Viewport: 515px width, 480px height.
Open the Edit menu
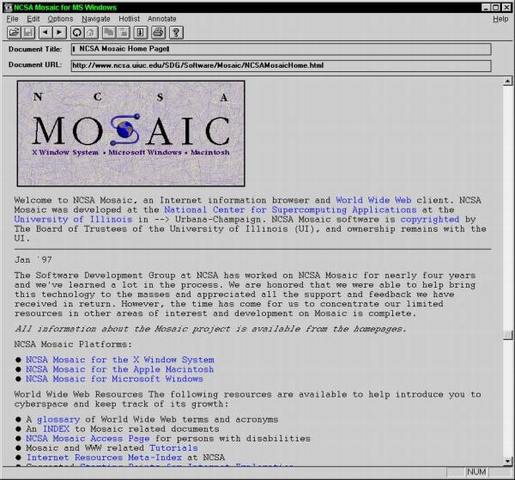33,19
